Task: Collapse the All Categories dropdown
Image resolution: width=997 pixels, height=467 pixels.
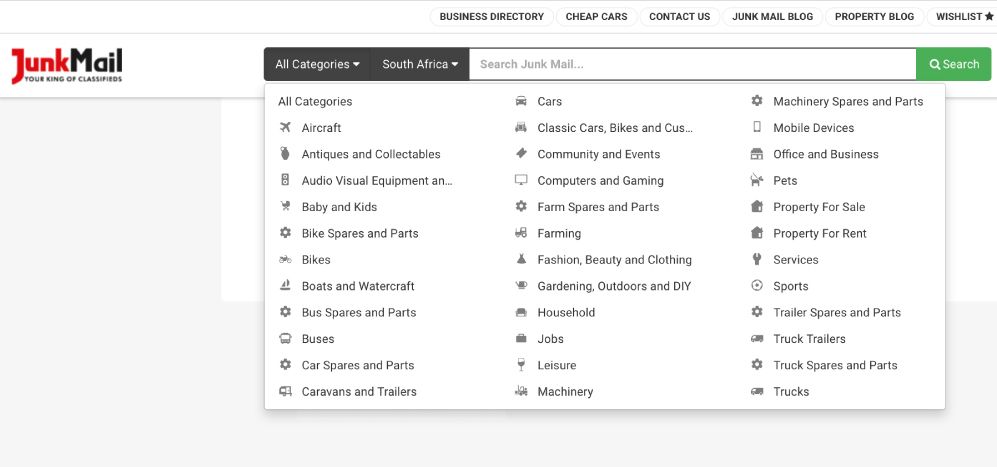Action: [x=317, y=64]
